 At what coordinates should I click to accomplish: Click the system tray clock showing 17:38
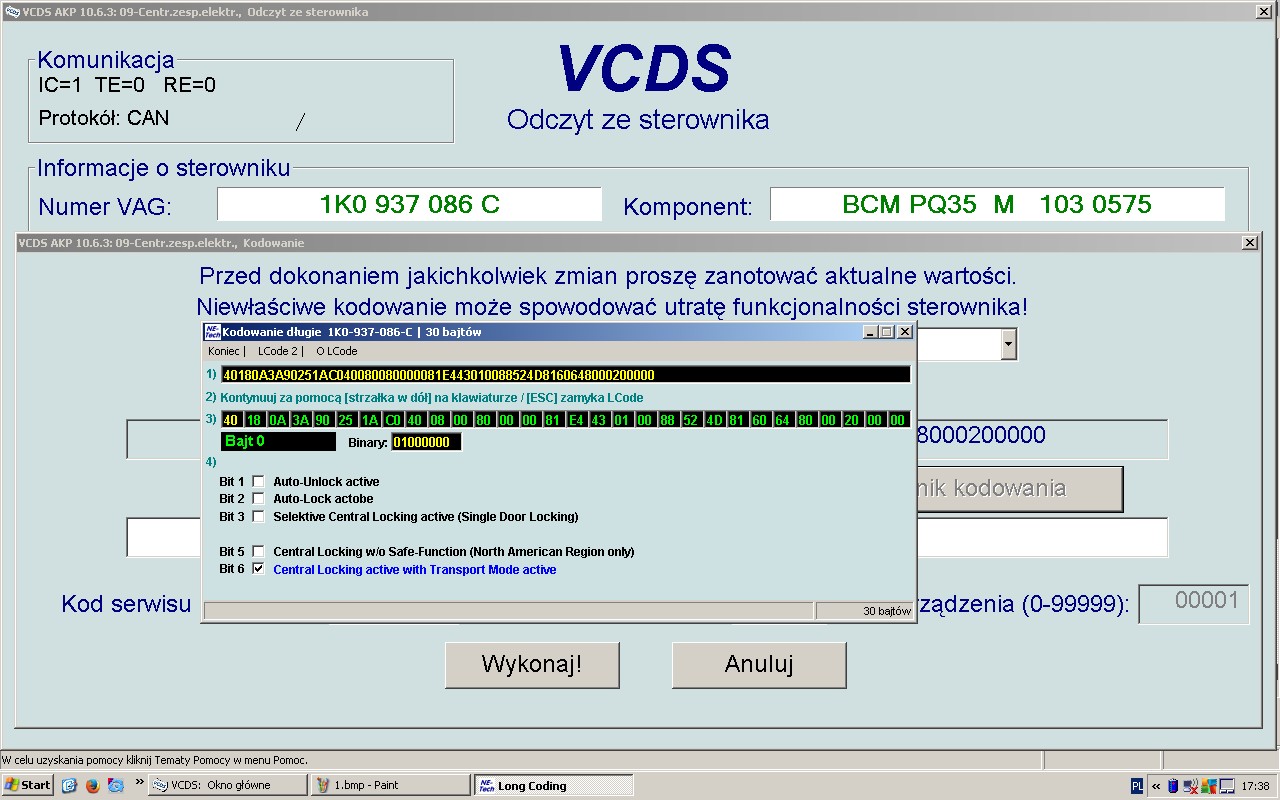point(1255,786)
